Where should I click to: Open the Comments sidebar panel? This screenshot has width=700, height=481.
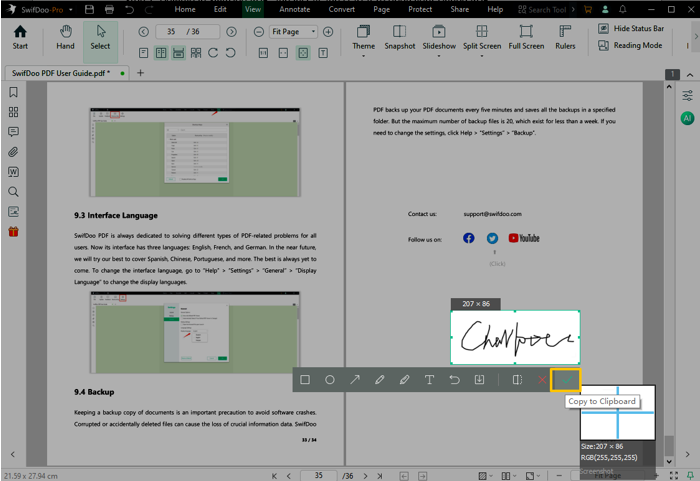13,132
